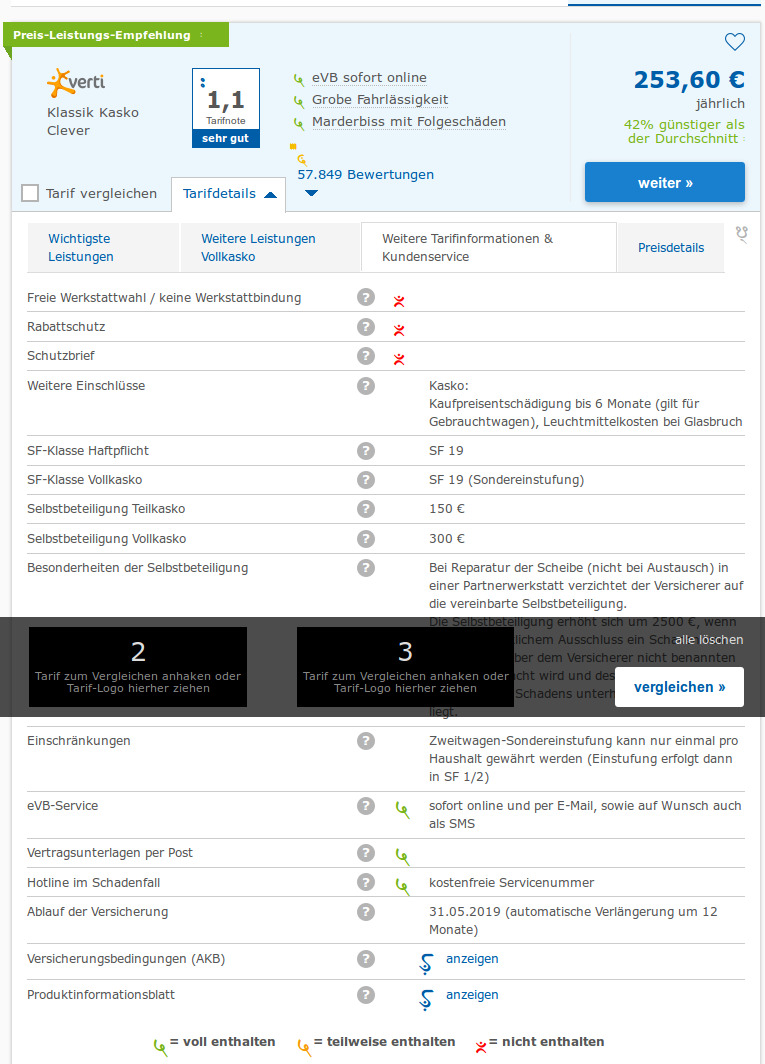Tick the Tarif vergleichen checkbox
Screen dimensions: 765x1064
(x=30, y=193)
